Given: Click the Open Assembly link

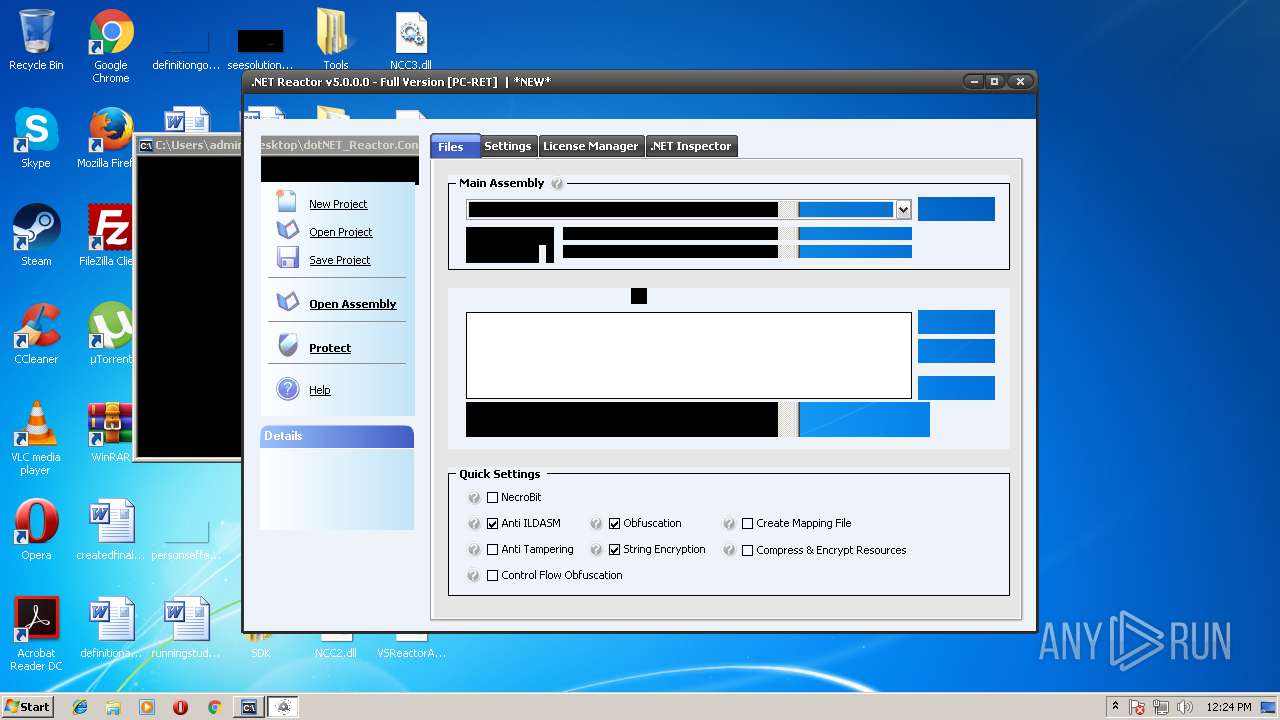Looking at the screenshot, I should pos(352,304).
